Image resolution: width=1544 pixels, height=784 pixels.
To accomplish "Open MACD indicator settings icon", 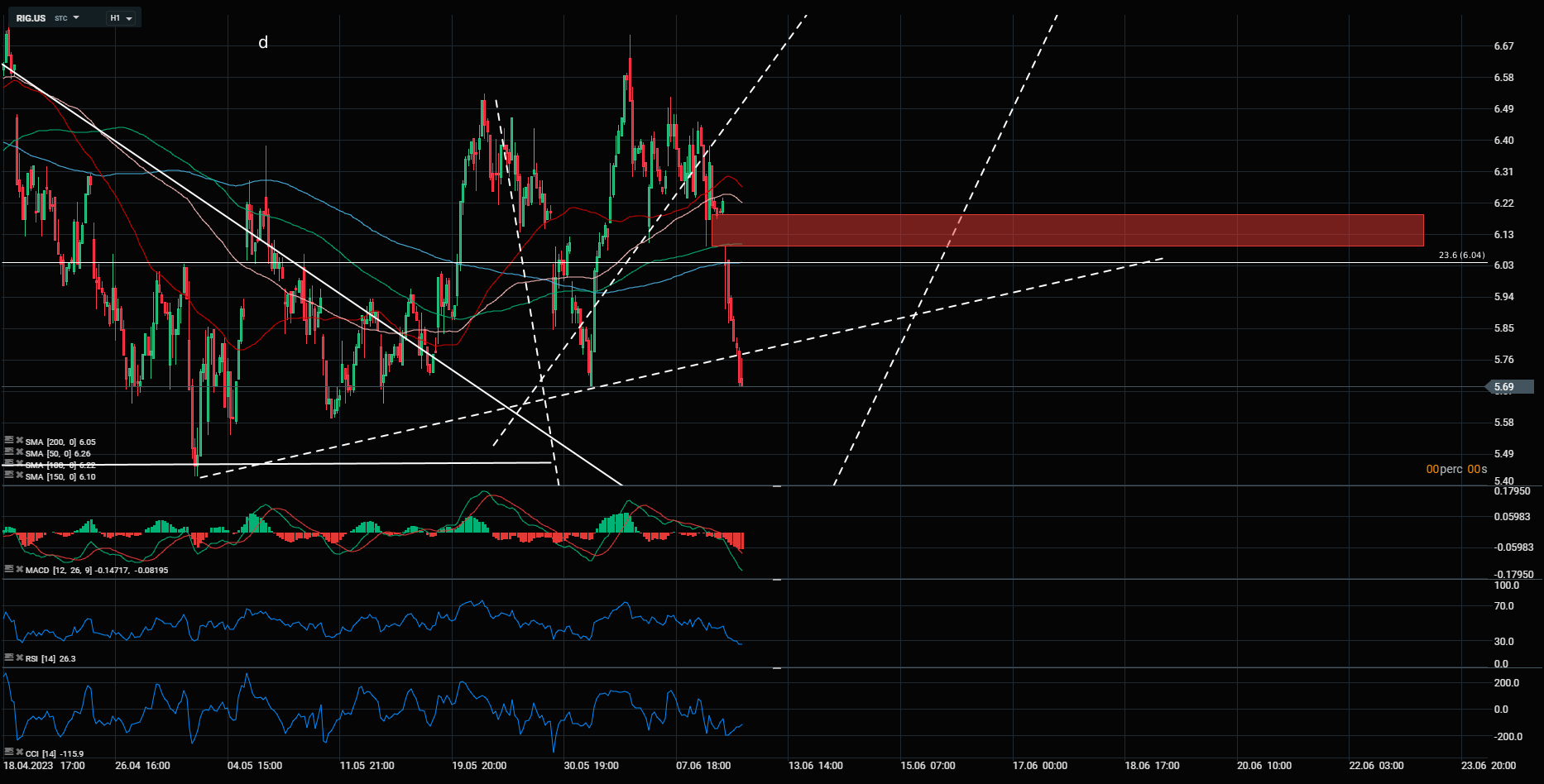I will coord(9,569).
